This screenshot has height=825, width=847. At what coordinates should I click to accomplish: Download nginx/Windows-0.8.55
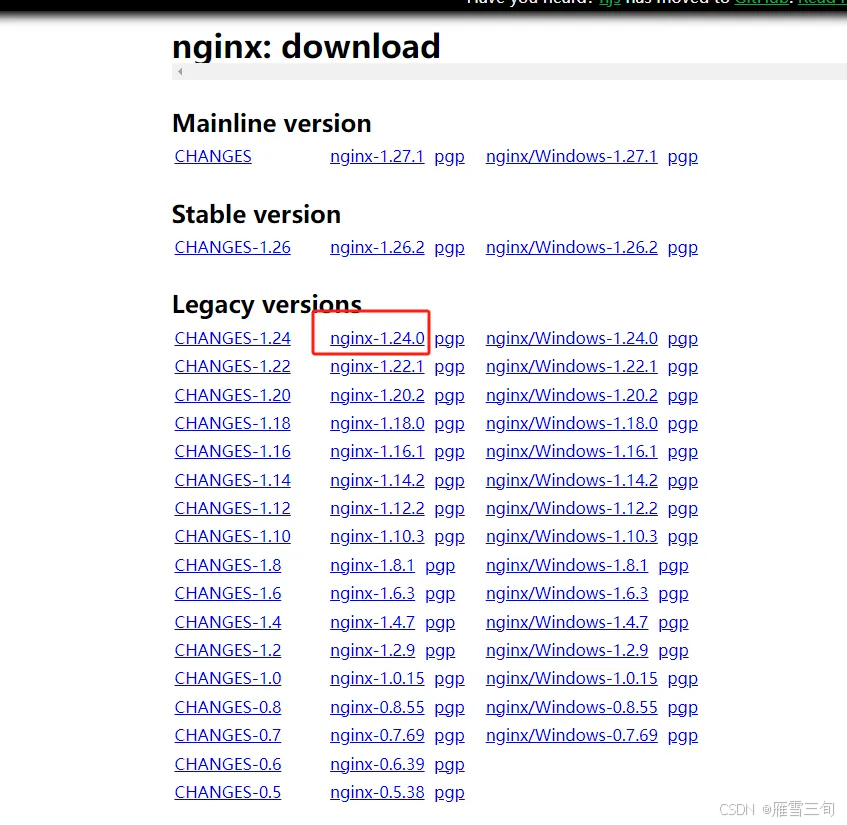click(572, 708)
